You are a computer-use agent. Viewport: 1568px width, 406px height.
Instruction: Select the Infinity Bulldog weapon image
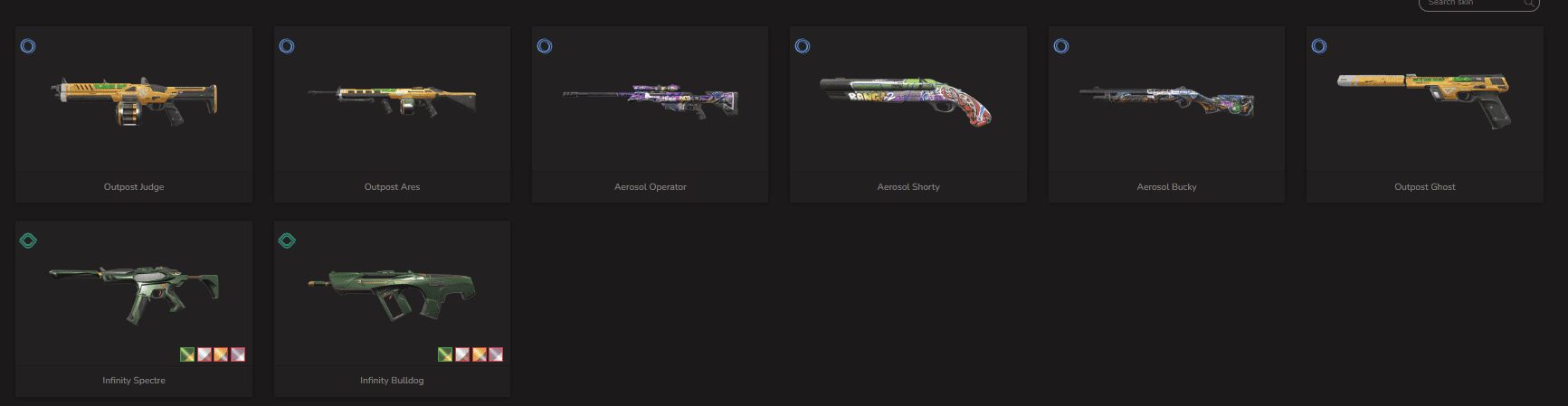[391, 294]
